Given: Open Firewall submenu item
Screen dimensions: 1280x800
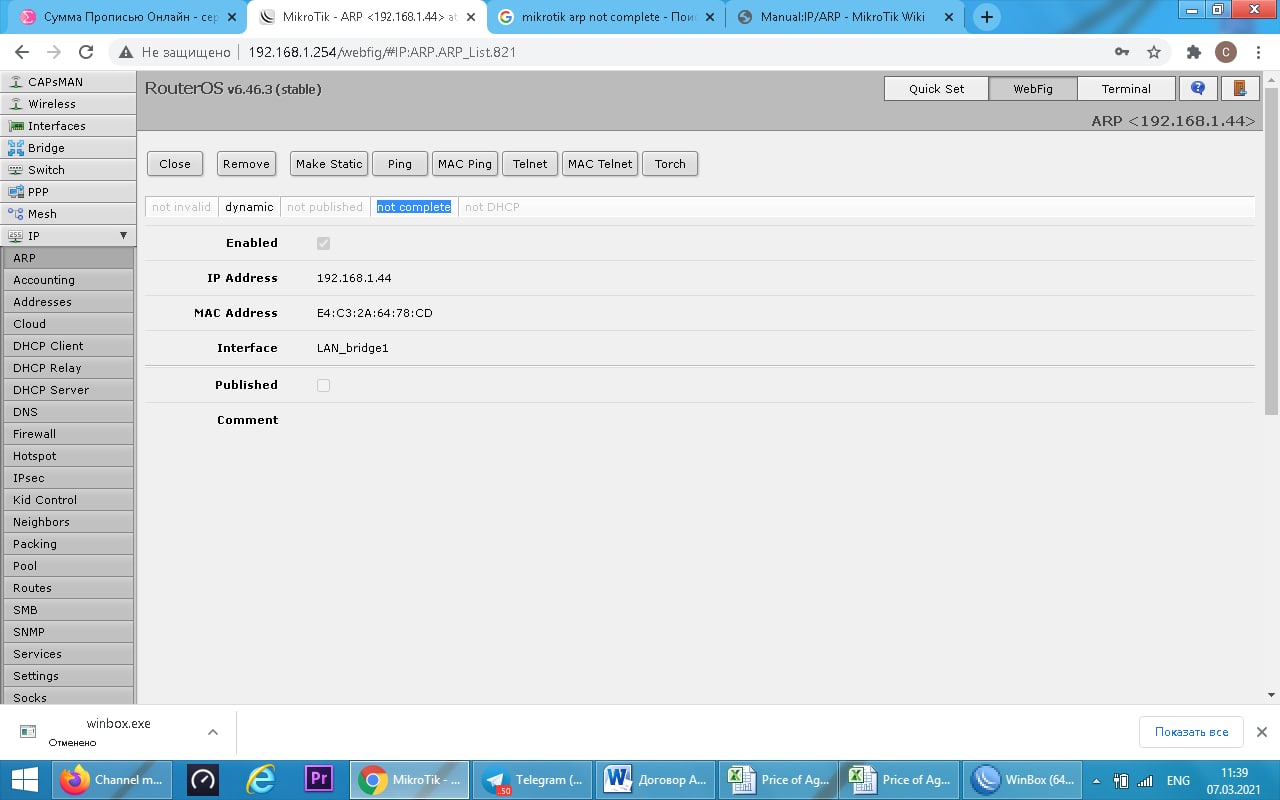Looking at the screenshot, I should (x=67, y=434).
